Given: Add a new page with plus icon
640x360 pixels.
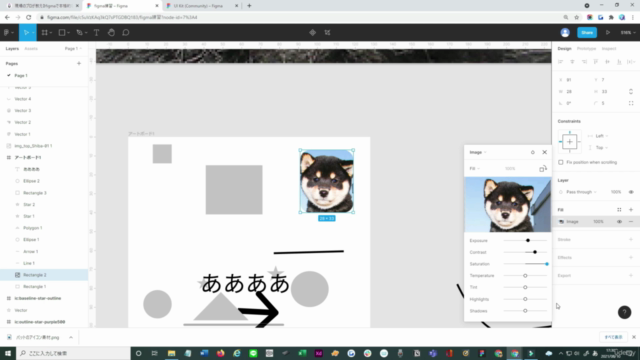Looking at the screenshot, I should coord(79,64).
